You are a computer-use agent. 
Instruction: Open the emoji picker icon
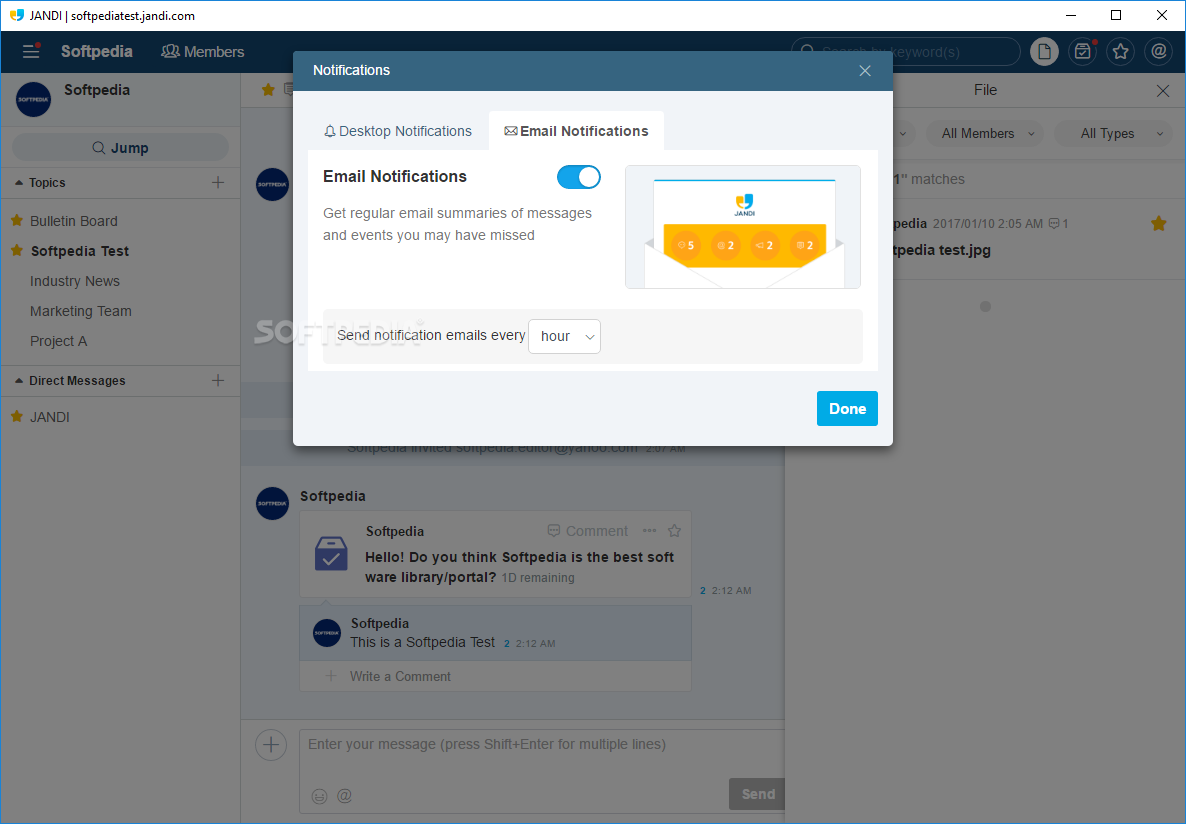click(x=319, y=796)
